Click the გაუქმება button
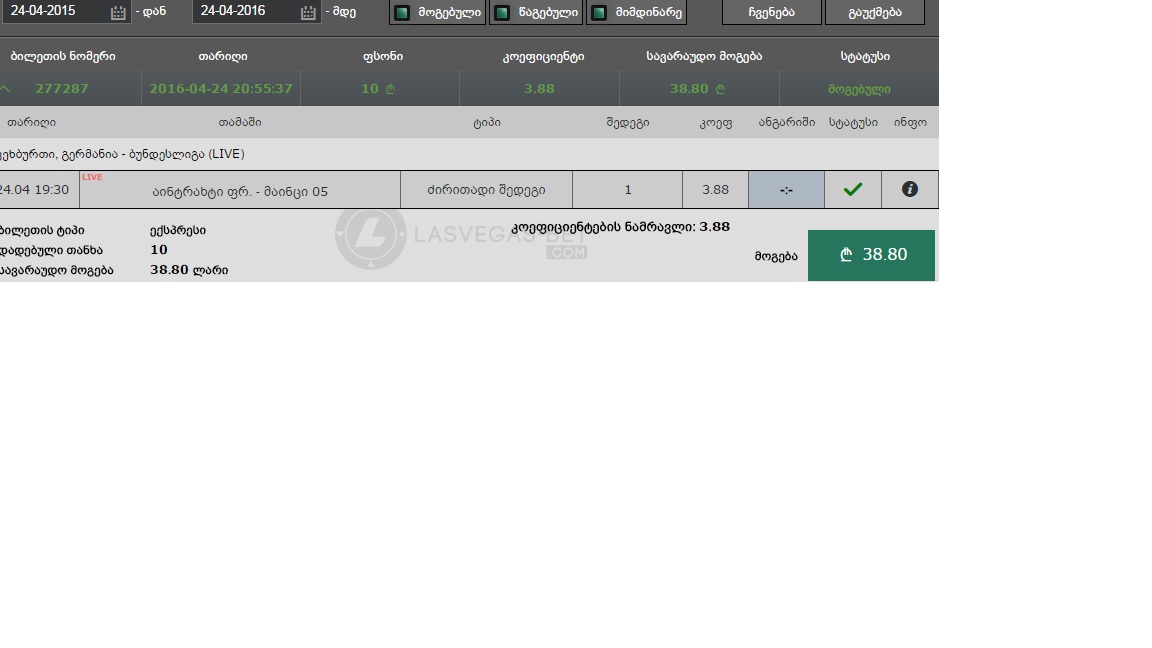 point(874,12)
